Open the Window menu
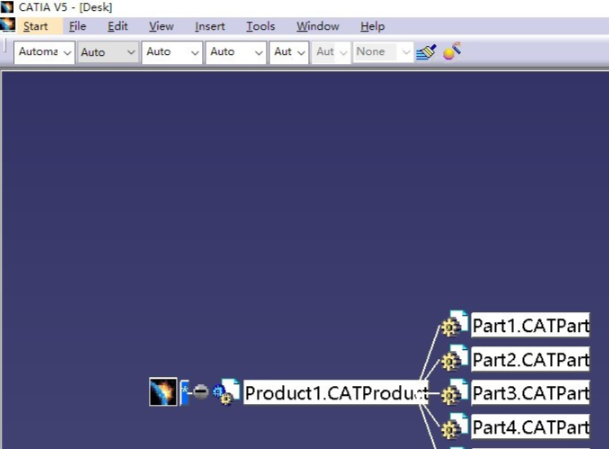 click(318, 26)
